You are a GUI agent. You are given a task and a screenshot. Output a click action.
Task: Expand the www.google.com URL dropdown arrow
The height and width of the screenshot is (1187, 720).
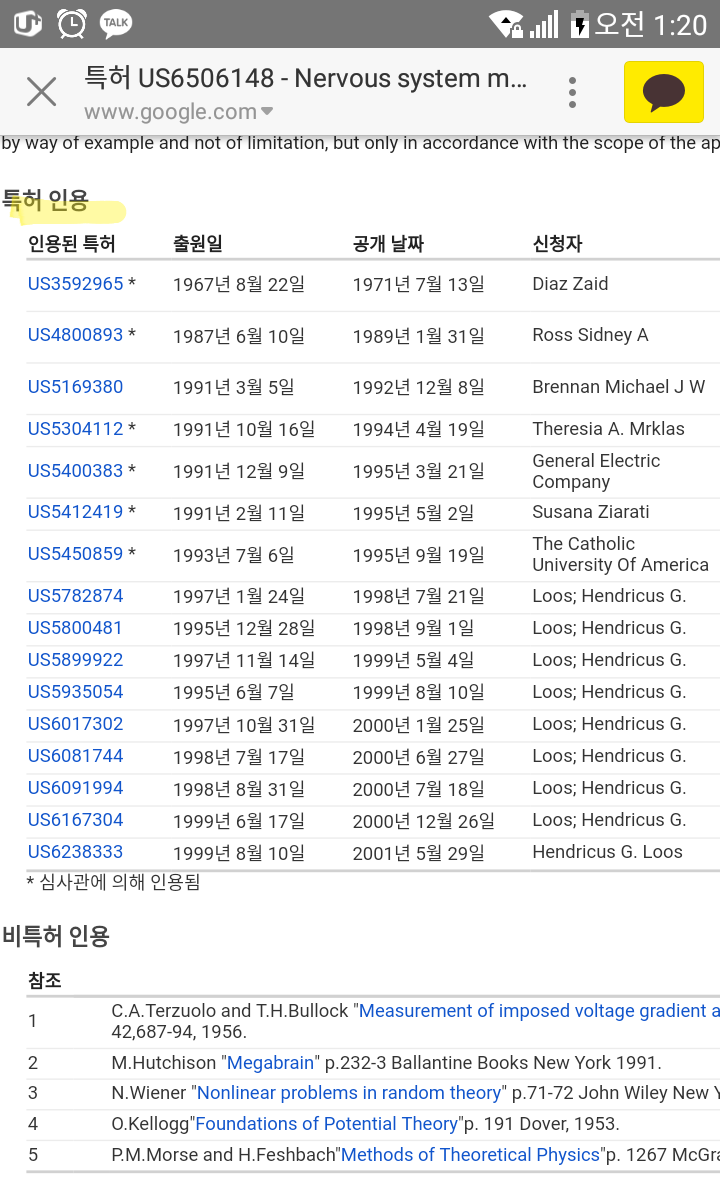point(267,112)
